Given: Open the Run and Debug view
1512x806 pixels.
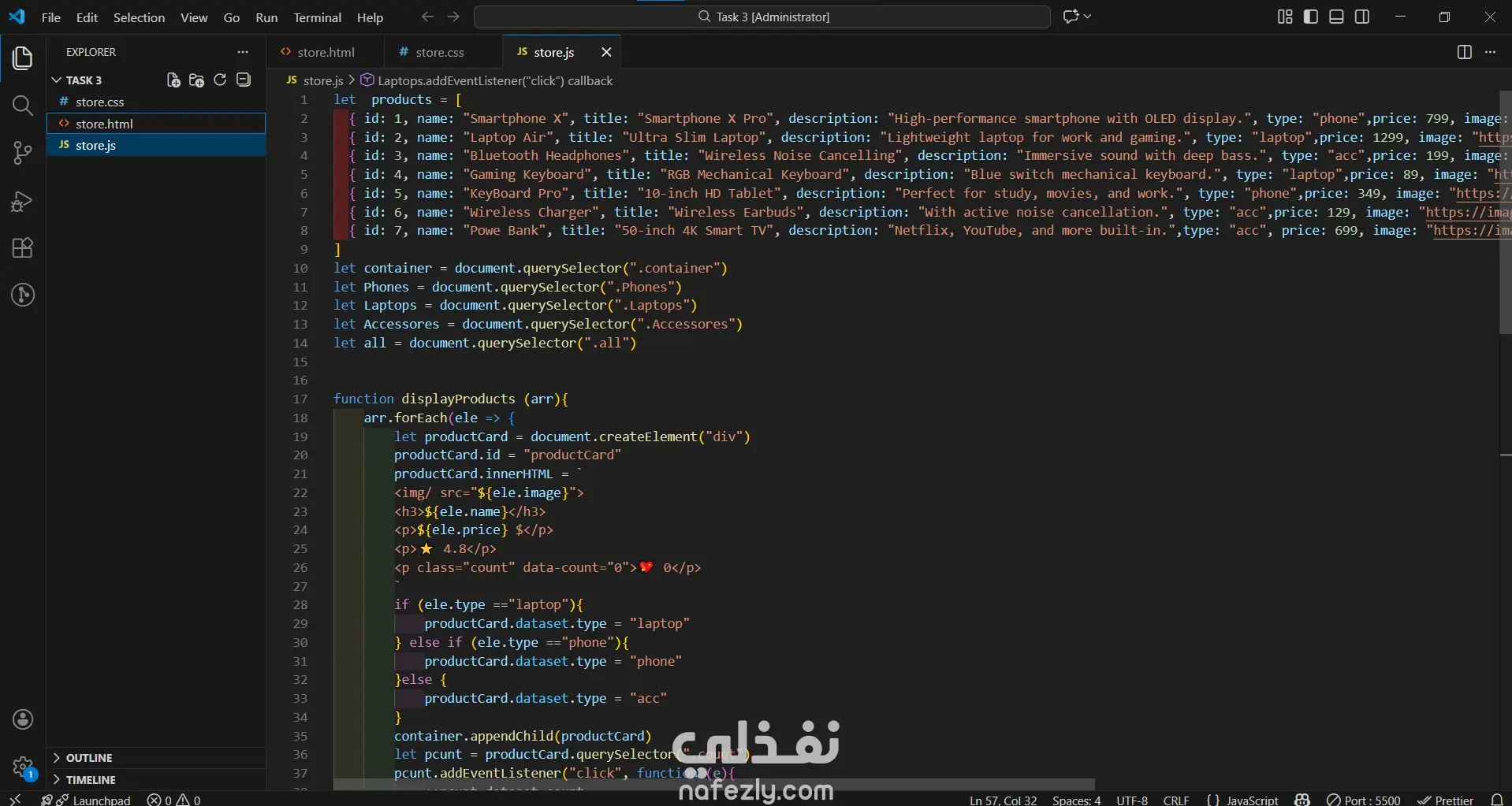Looking at the screenshot, I should pos(23,202).
